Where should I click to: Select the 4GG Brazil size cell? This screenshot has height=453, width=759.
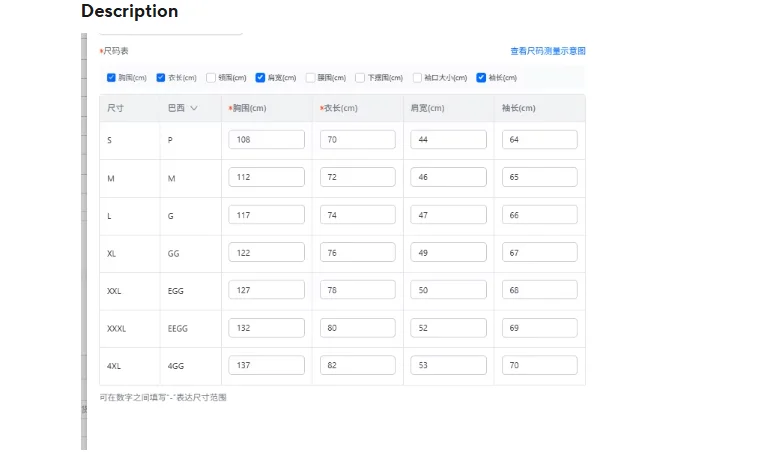click(176, 366)
